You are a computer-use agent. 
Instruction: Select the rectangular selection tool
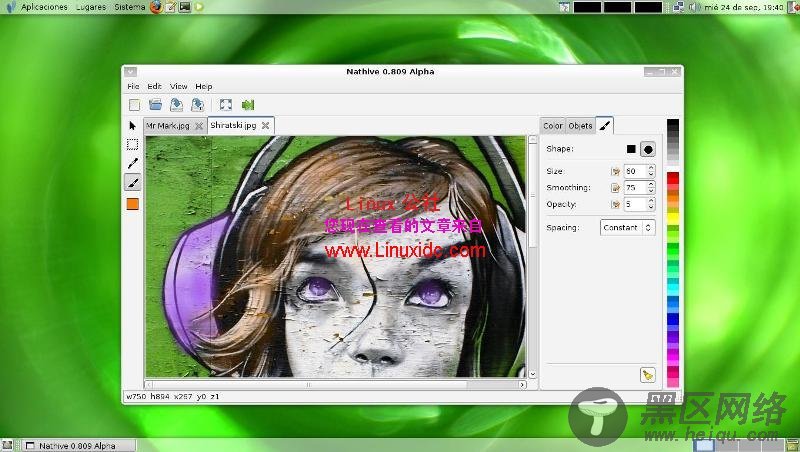pos(133,144)
